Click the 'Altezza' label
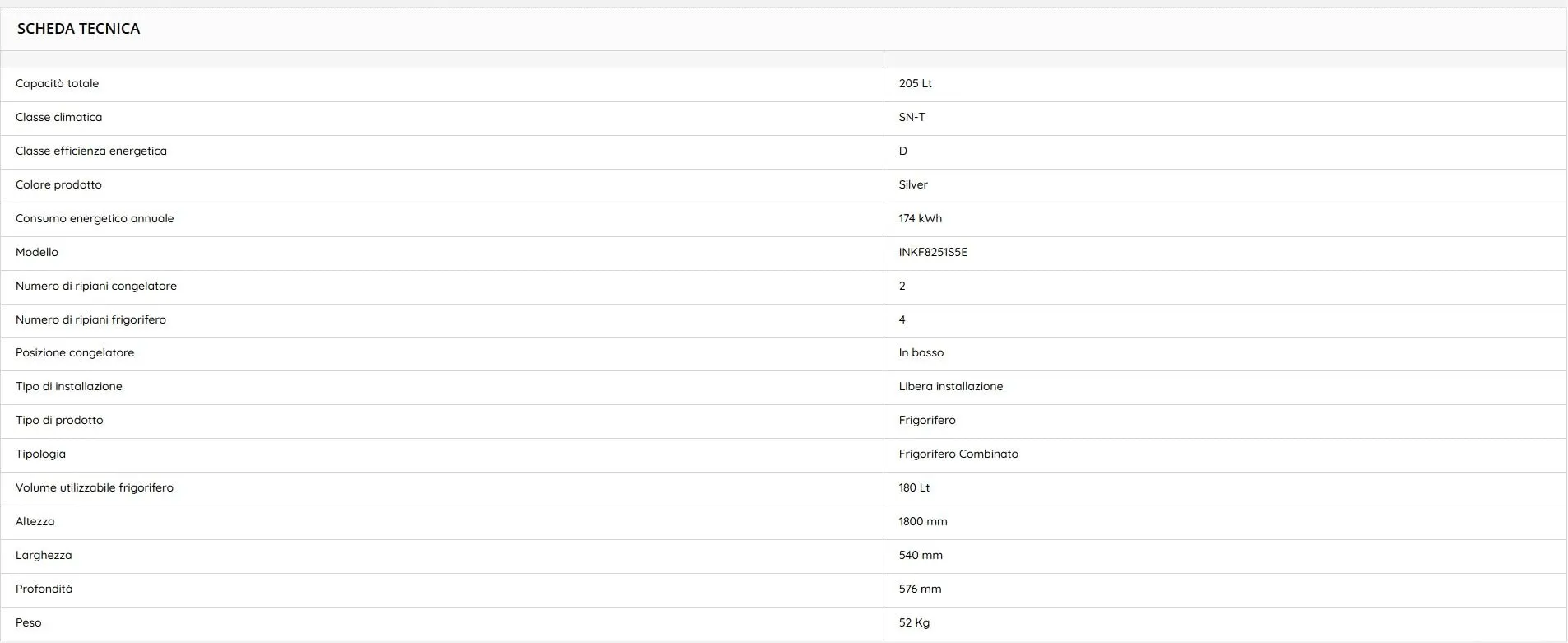Screen dimensions: 1568x643 35,521
